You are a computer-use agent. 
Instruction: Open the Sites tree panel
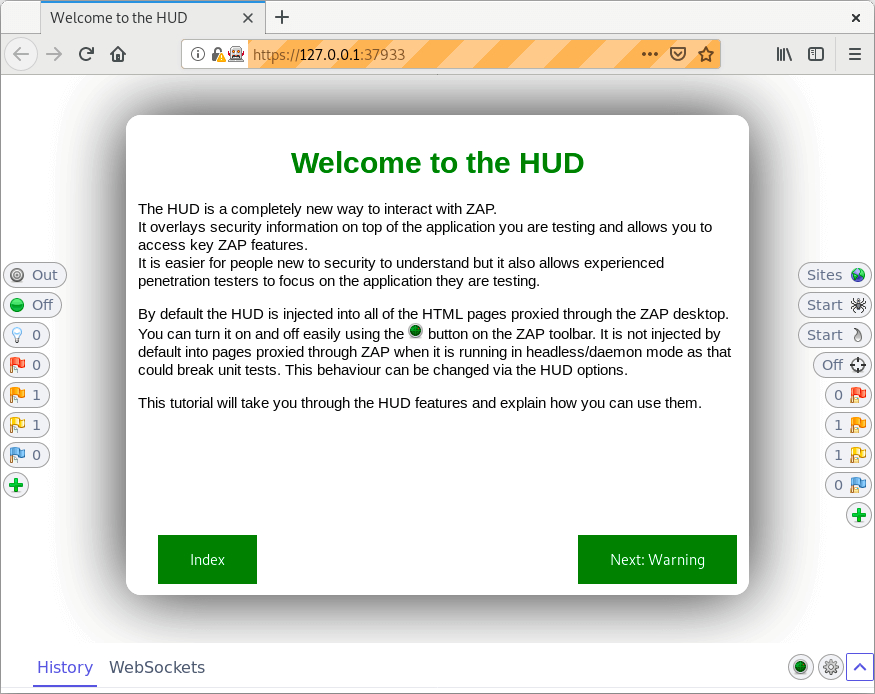(x=834, y=275)
